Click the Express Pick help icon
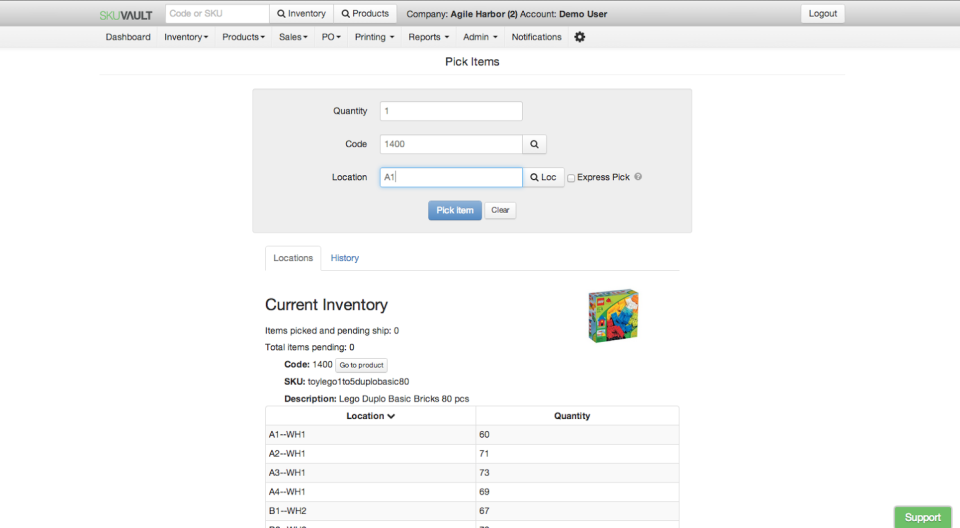 tap(638, 177)
